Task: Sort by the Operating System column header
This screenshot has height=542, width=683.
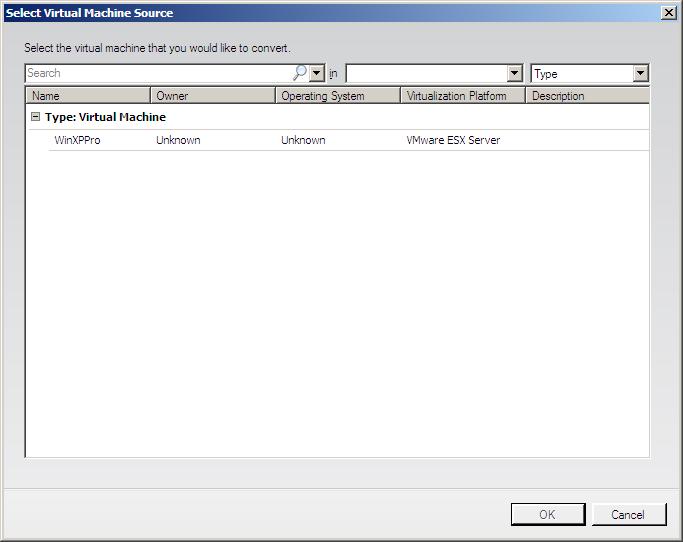Action: tap(337, 96)
